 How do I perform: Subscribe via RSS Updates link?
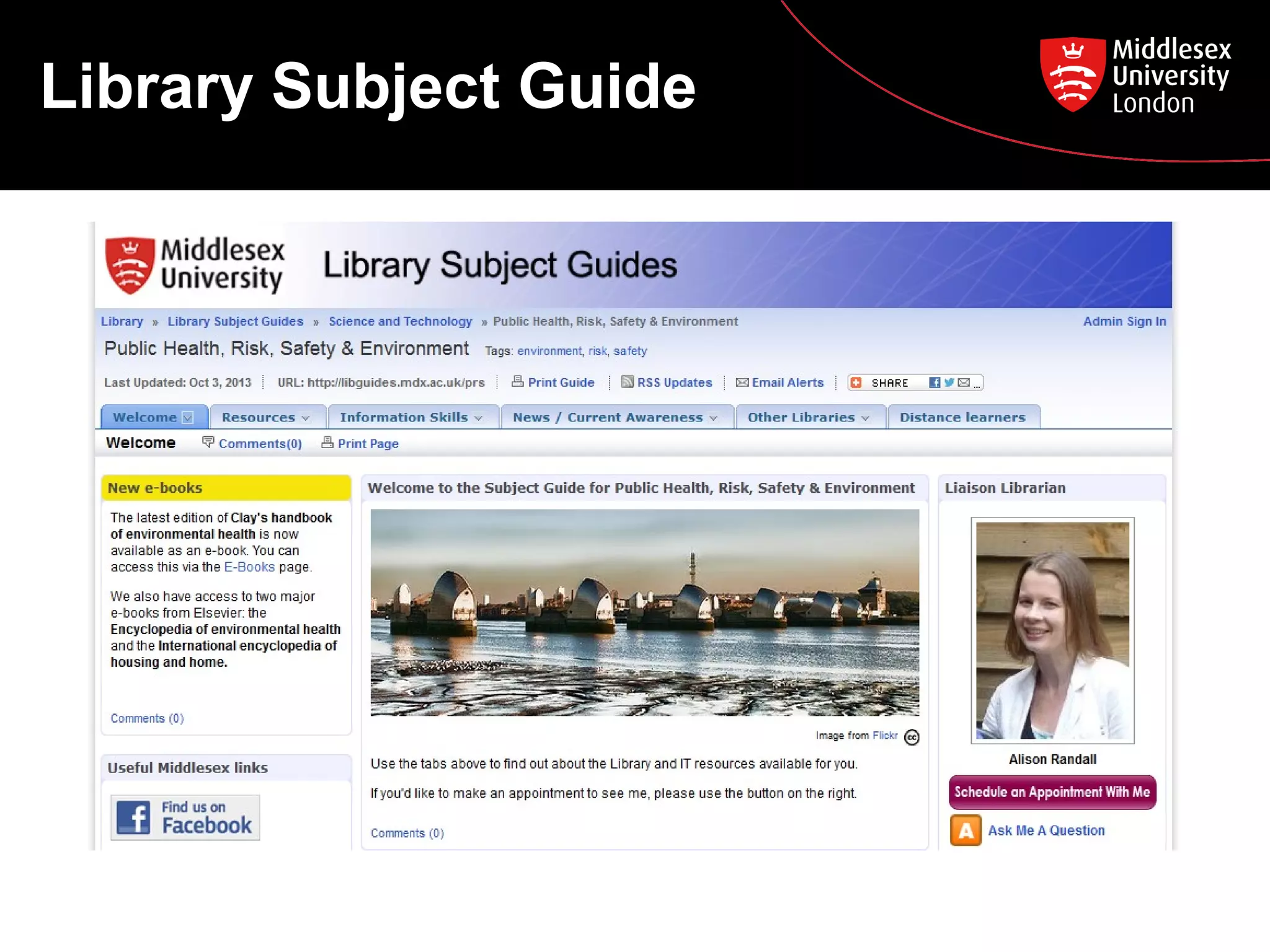675,382
